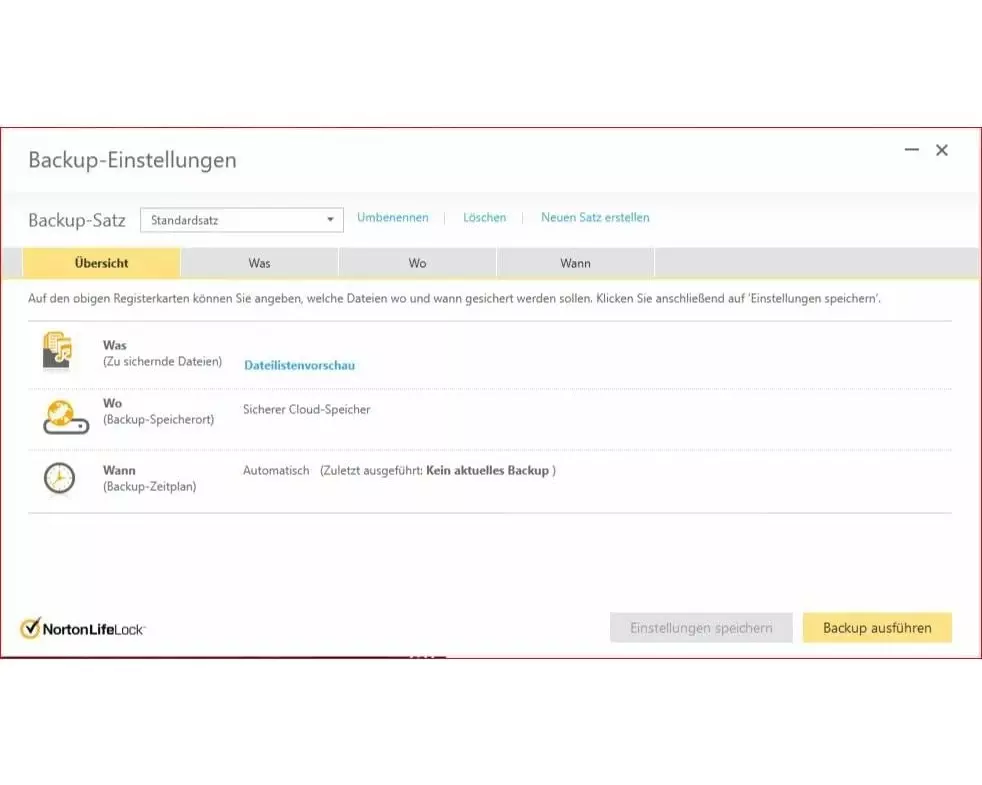The width and height of the screenshot is (982, 785).
Task: Click the files icon in the Was row
Action: 58,352
